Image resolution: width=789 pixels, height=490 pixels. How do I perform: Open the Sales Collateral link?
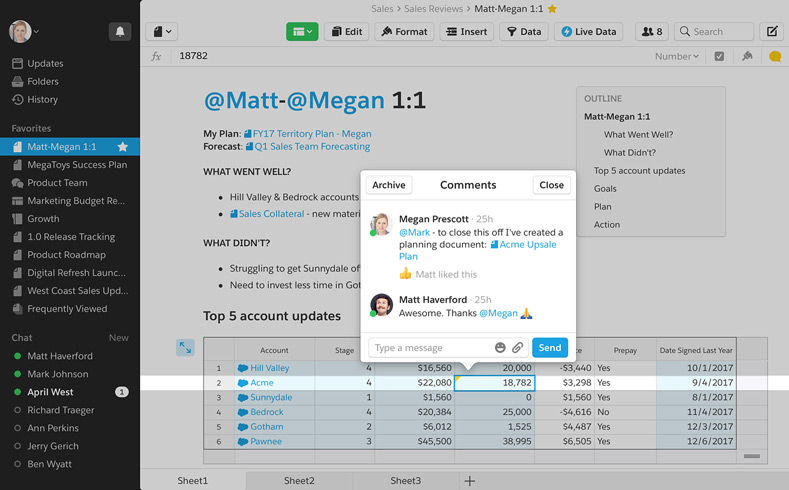click(x=267, y=214)
